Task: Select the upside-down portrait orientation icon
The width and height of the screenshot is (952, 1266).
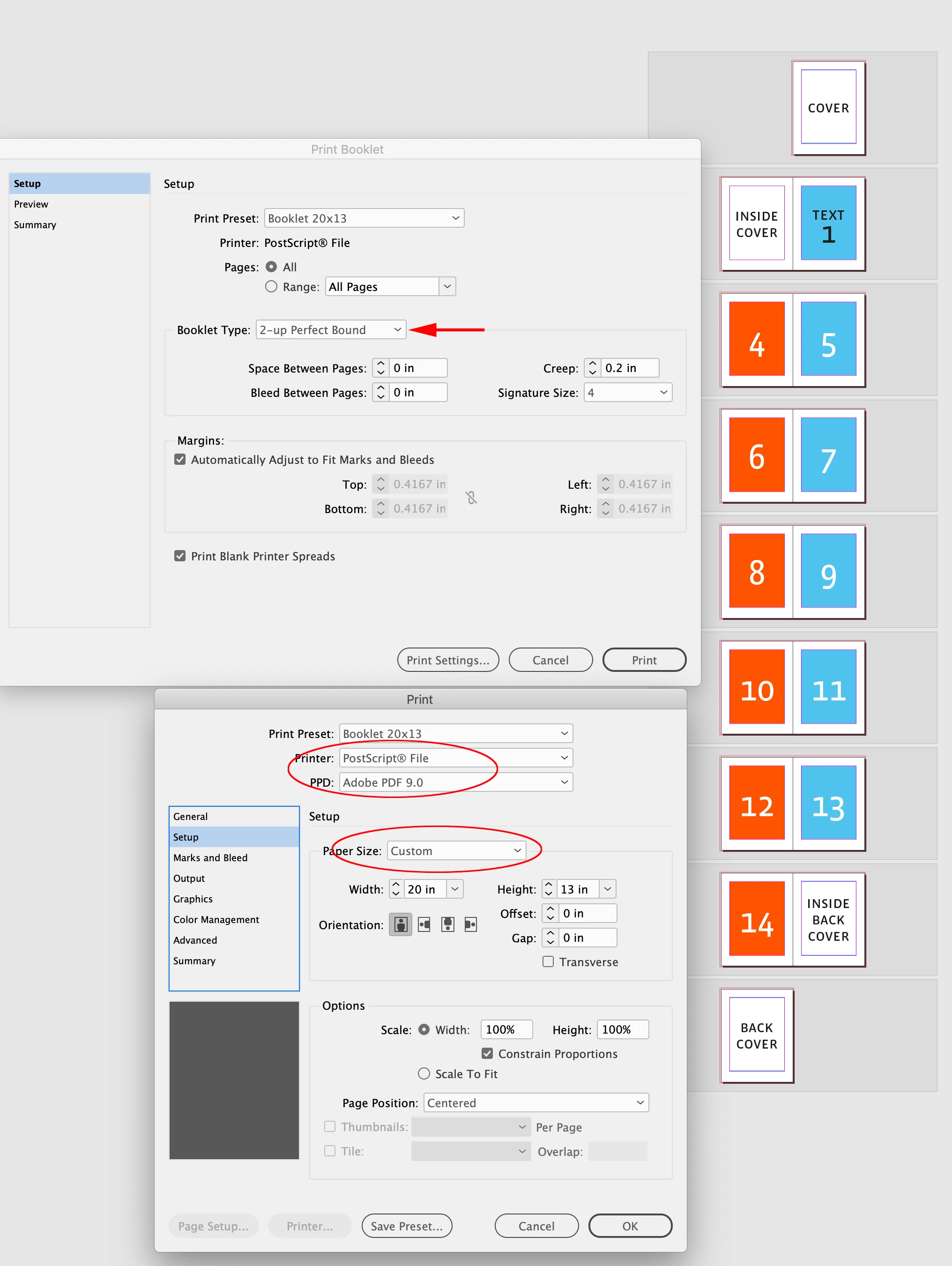Action: 447,924
